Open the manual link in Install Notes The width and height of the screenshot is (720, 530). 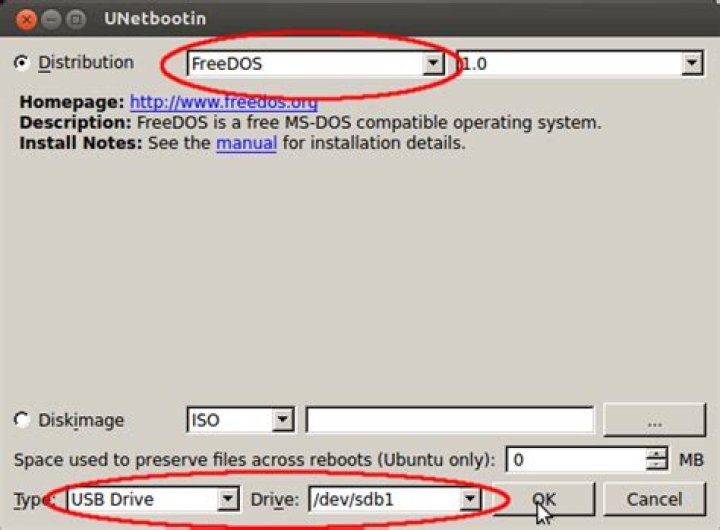247,143
